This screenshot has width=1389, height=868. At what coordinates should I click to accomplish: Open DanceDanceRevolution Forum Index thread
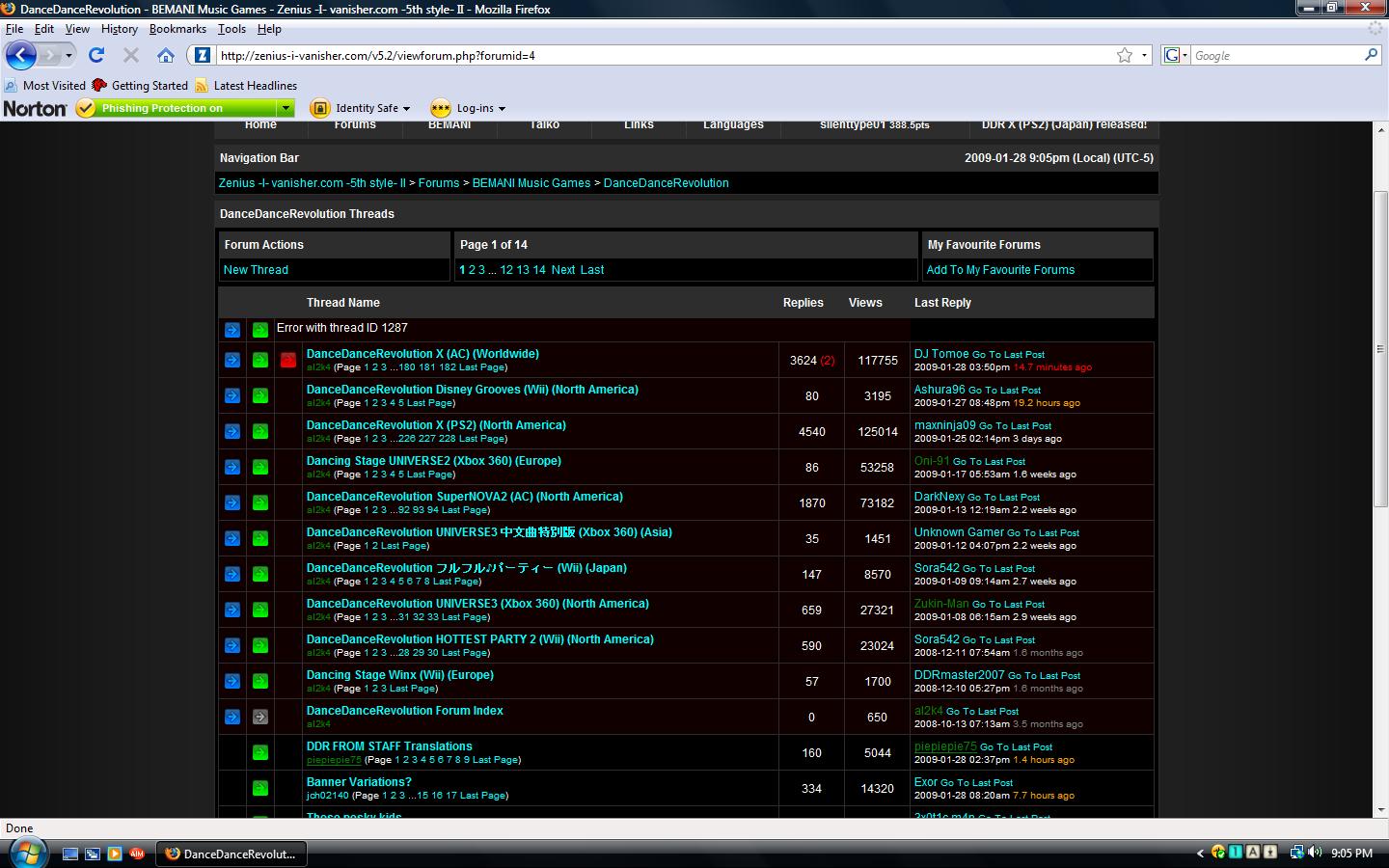click(405, 711)
